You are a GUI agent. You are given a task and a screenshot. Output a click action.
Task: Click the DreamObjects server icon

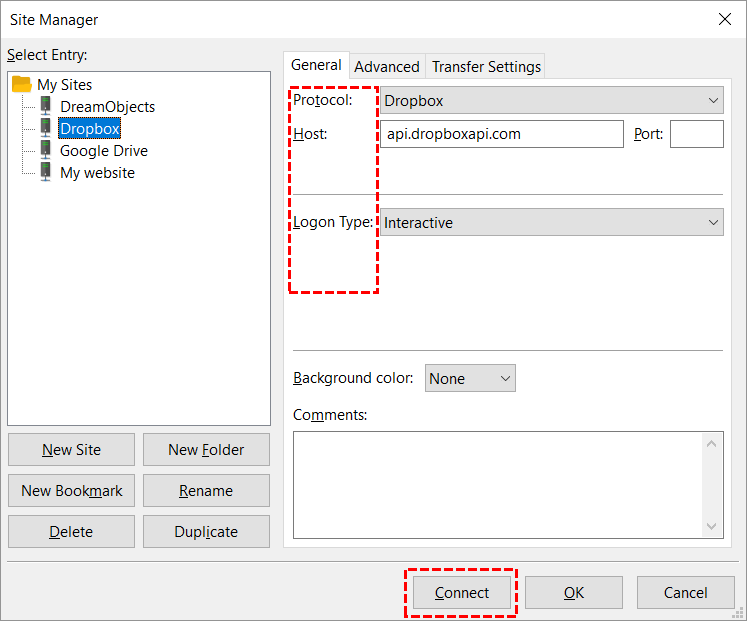(45, 106)
